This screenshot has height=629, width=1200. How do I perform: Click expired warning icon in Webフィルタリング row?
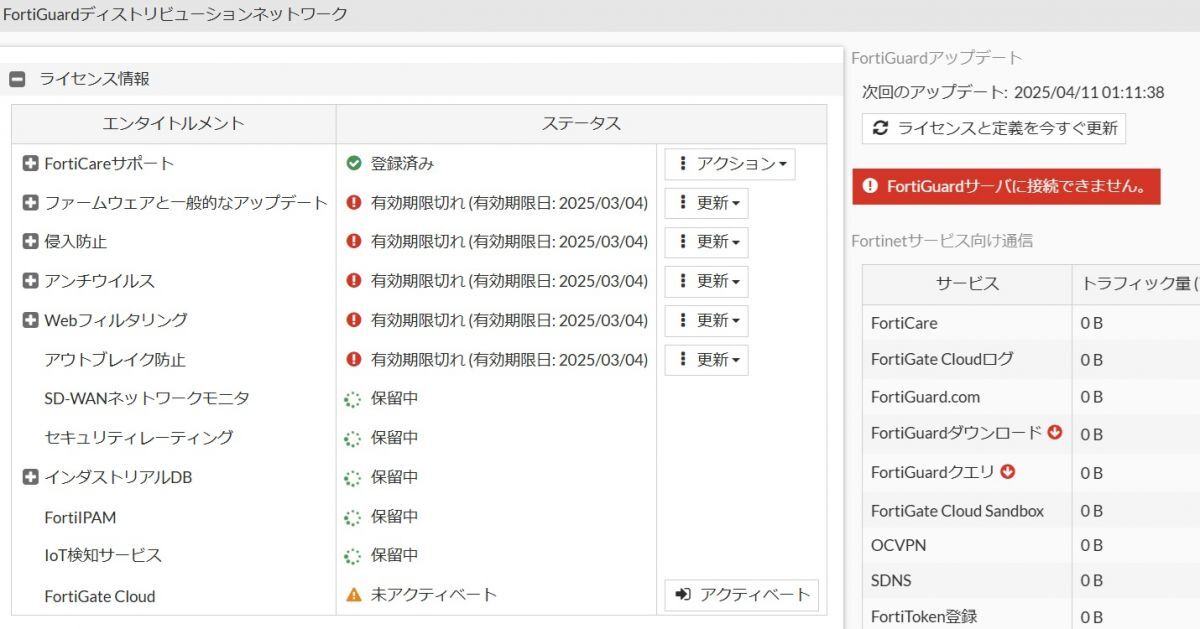353,320
